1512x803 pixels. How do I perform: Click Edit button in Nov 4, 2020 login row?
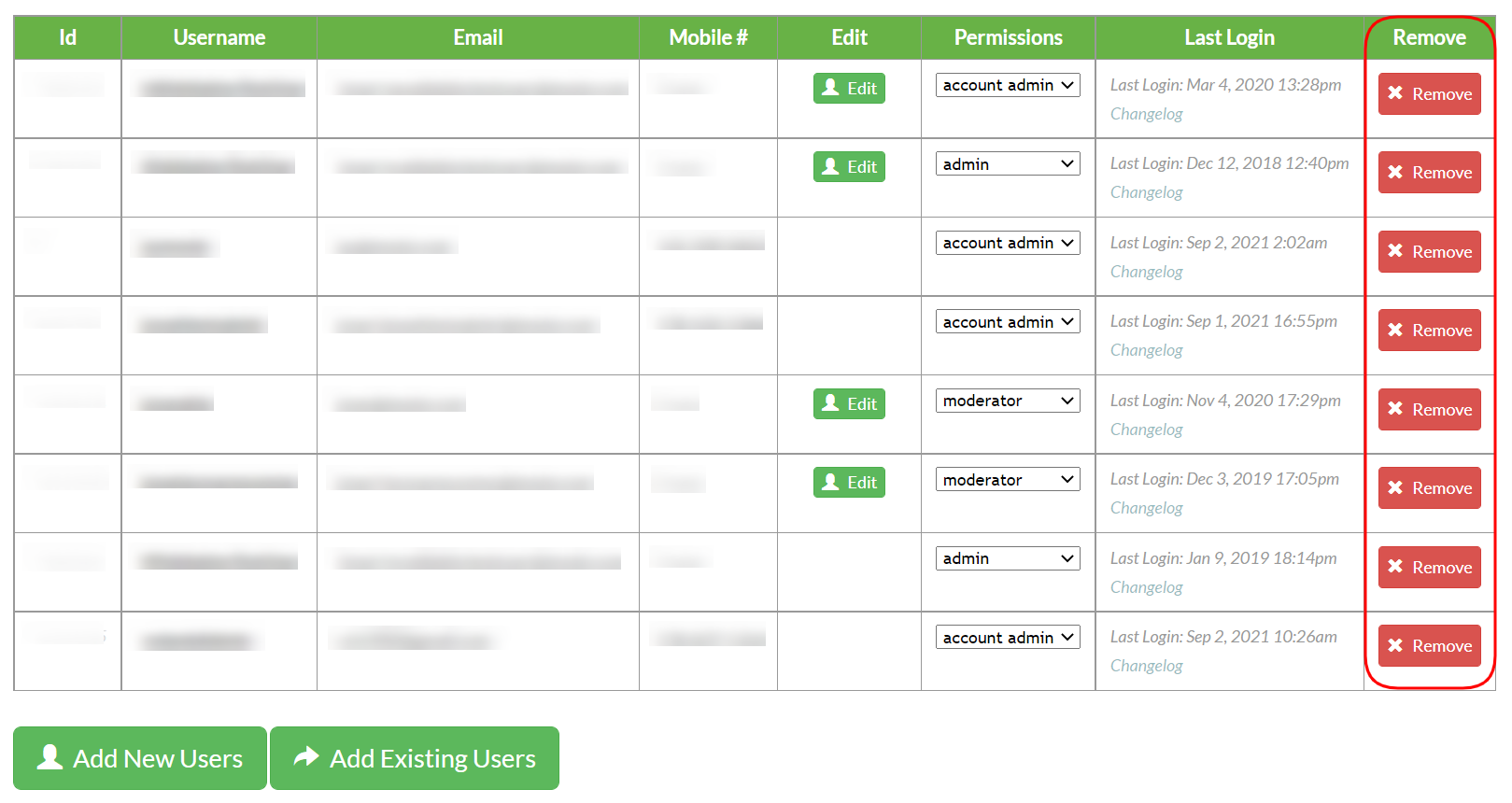tap(849, 404)
